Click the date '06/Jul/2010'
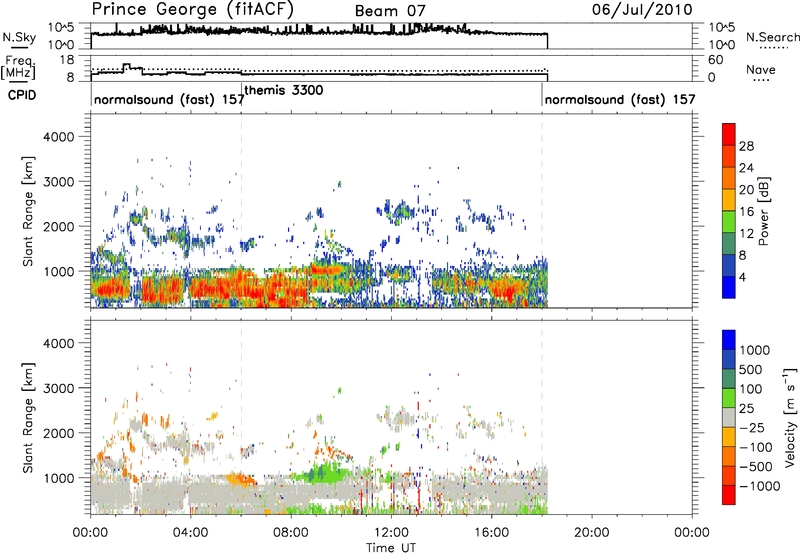Image resolution: width=800 pixels, height=554 pixels. tap(642, 10)
